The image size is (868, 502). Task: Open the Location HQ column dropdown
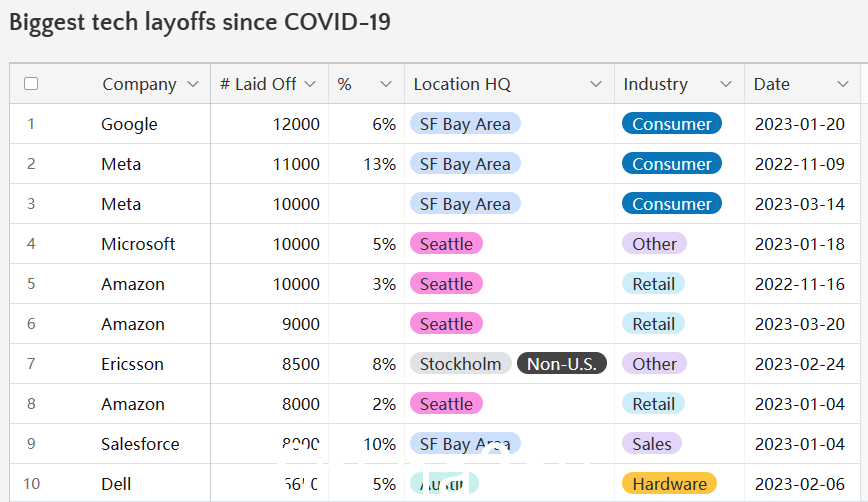click(x=596, y=84)
